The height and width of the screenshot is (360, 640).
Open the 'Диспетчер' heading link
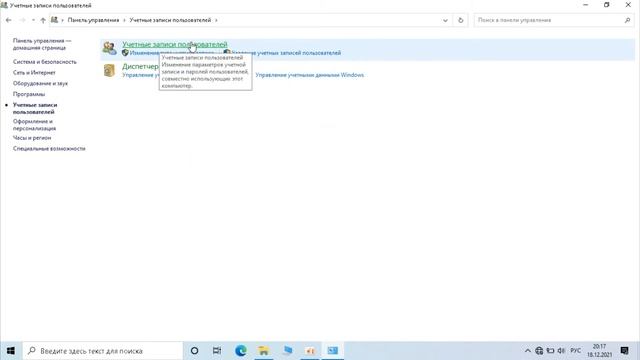[x=140, y=67]
